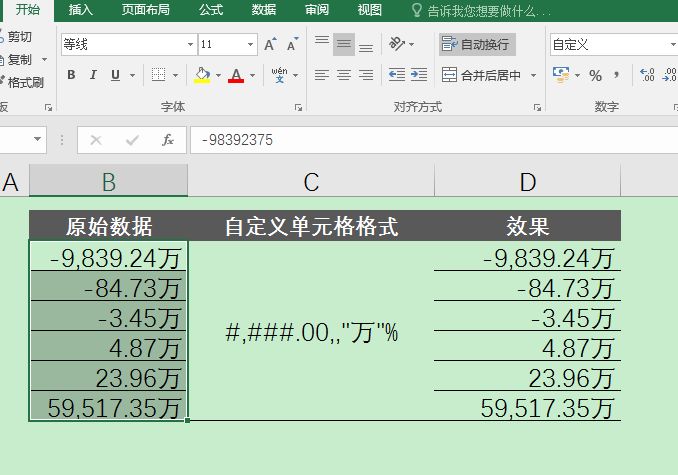Apply the yellow fill color bucket

(x=202, y=75)
